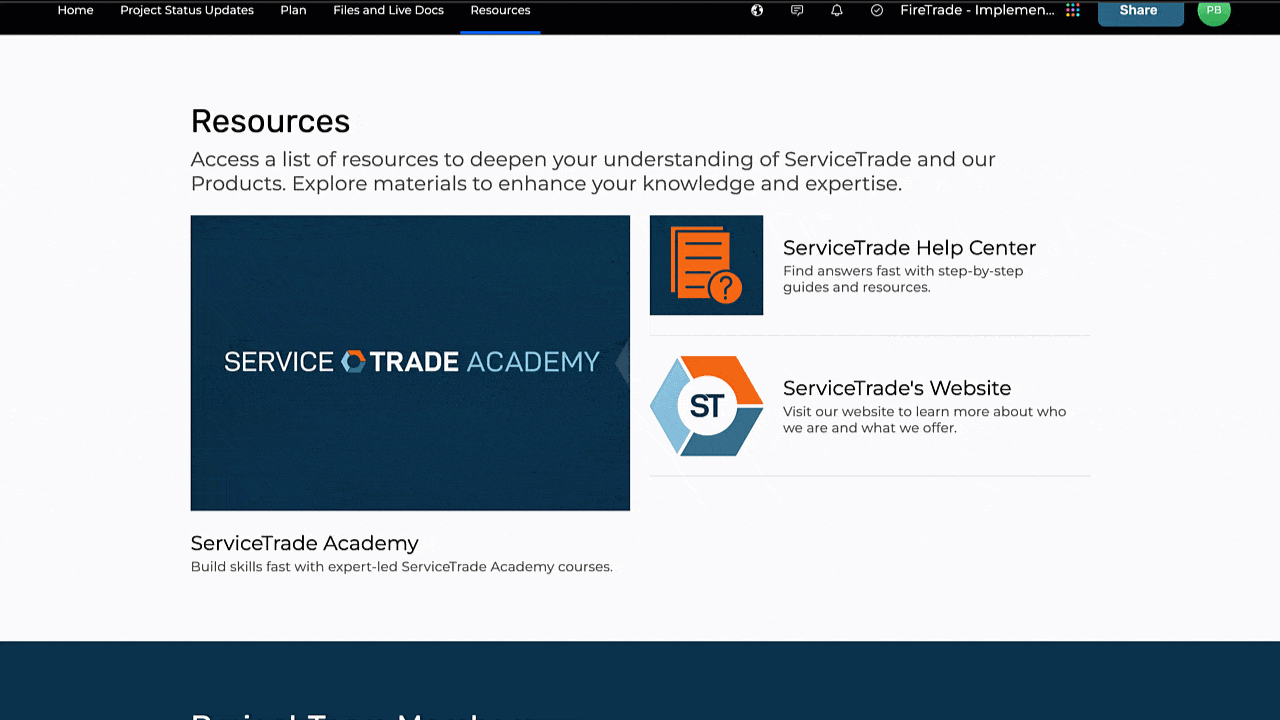This screenshot has height=720, width=1280.
Task: Open the notifications bell
Action: click(837, 10)
